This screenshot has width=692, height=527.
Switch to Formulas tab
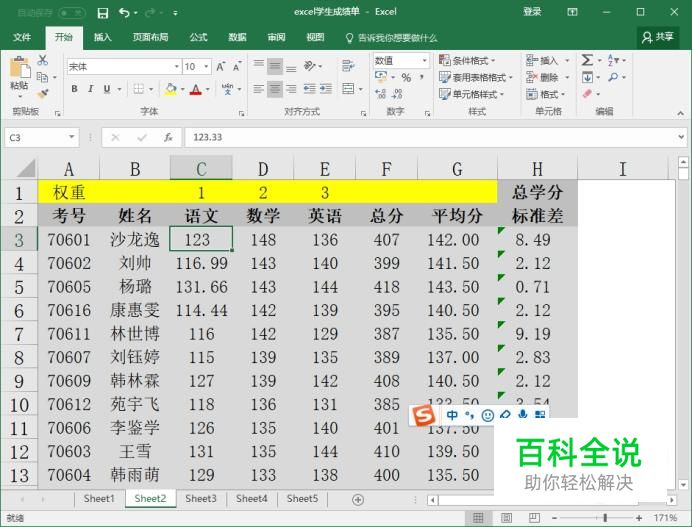198,38
